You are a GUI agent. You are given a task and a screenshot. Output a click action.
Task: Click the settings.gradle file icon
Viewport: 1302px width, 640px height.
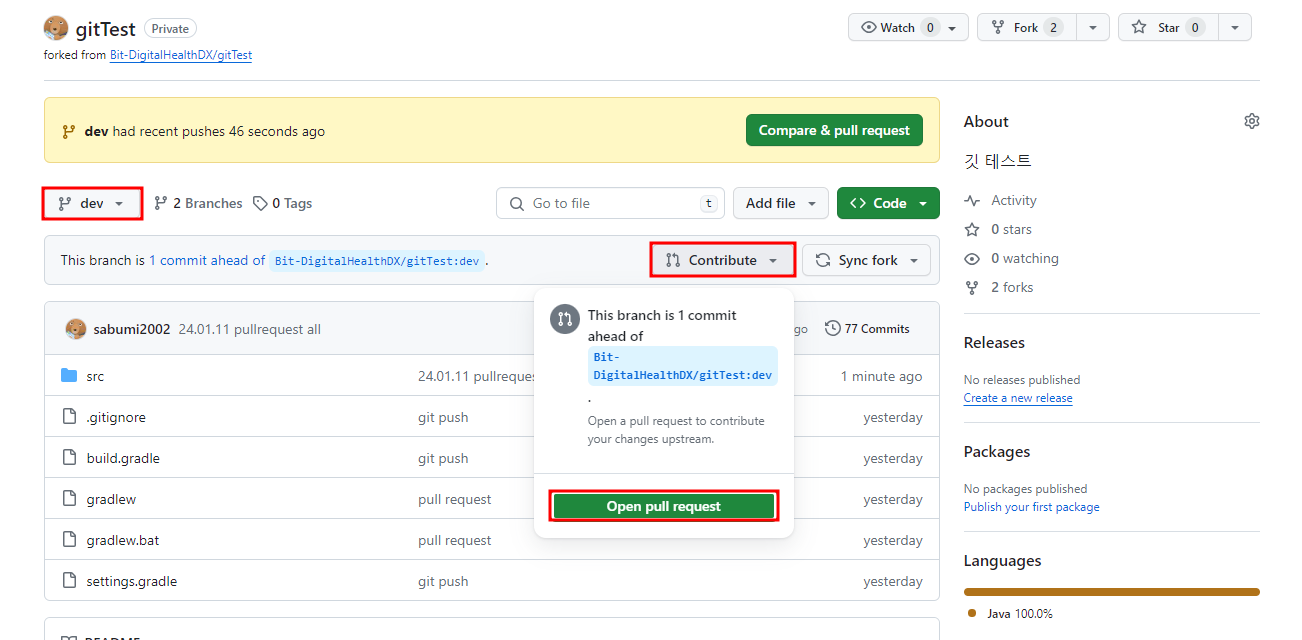(x=69, y=581)
